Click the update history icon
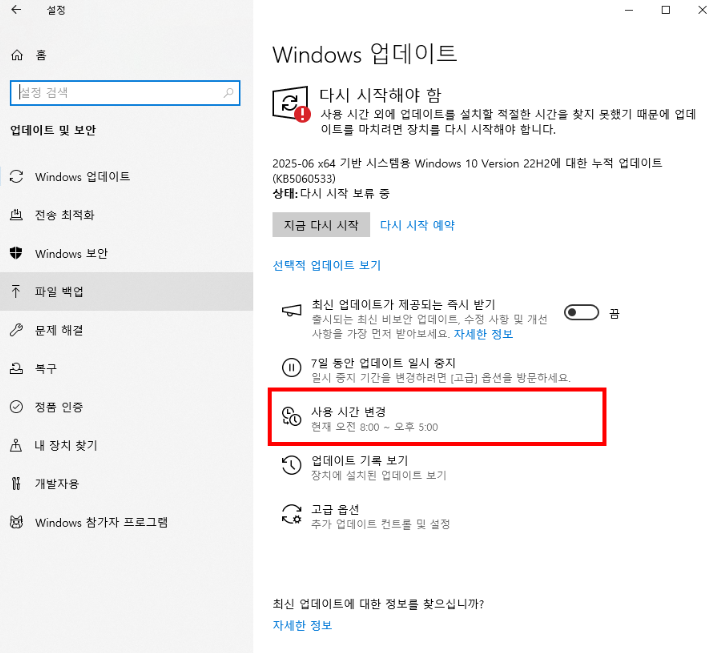The image size is (717, 653). click(291, 465)
